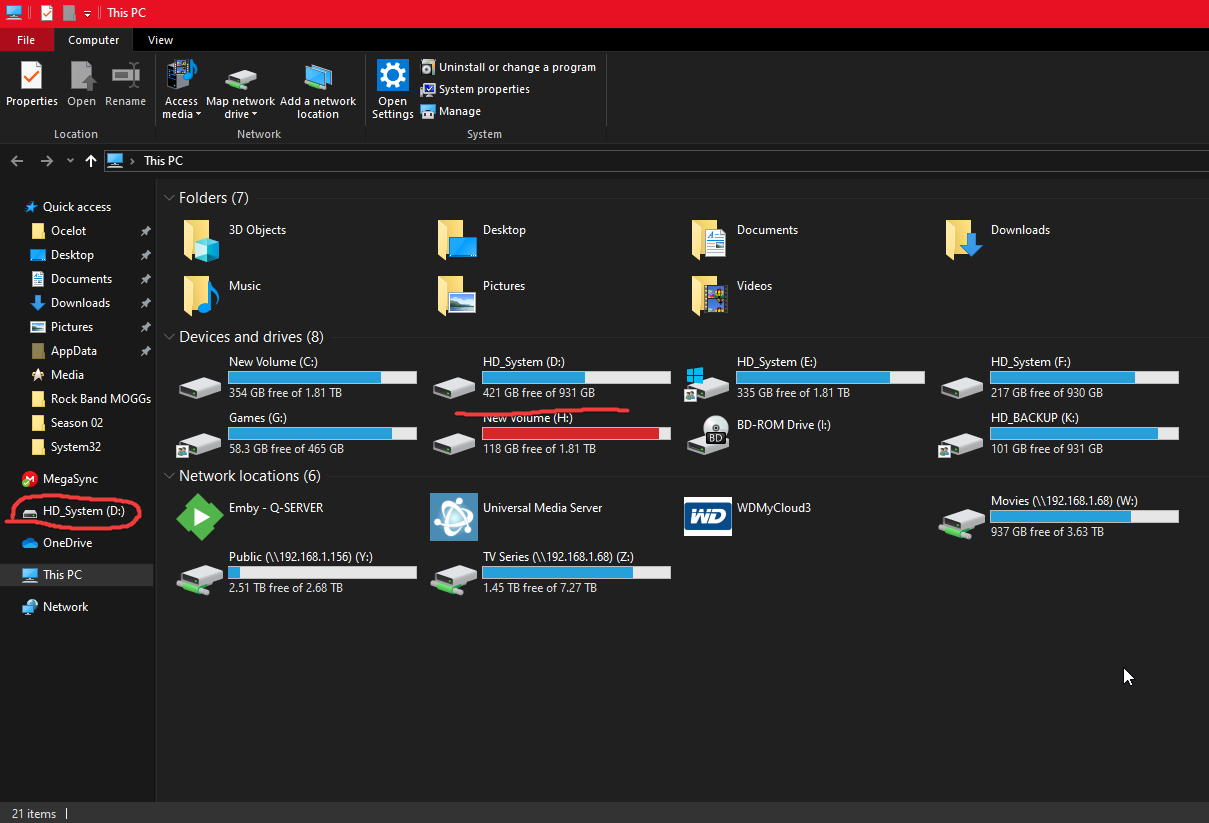Open the Properties ribbon button

click(x=32, y=84)
